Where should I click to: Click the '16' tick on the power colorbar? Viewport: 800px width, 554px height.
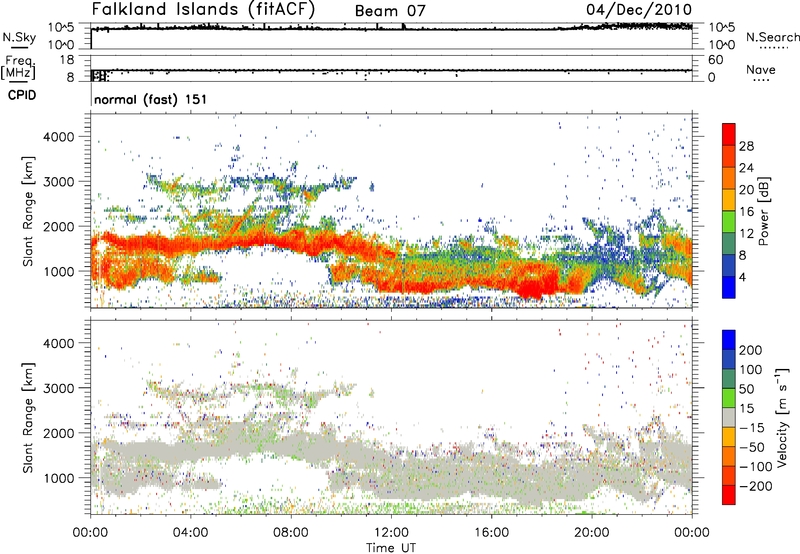click(x=746, y=212)
